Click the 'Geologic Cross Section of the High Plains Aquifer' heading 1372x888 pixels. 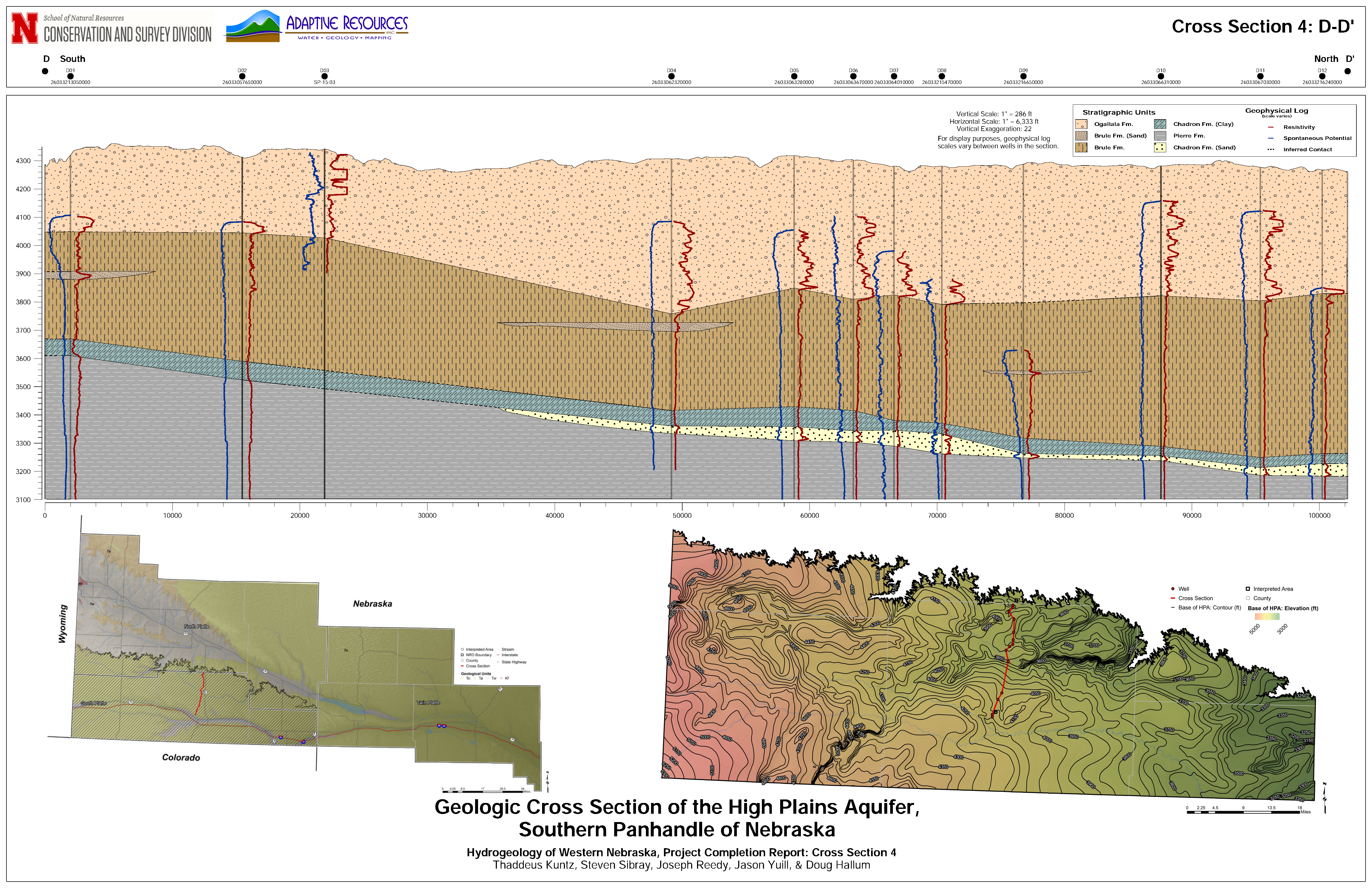[x=677, y=807]
